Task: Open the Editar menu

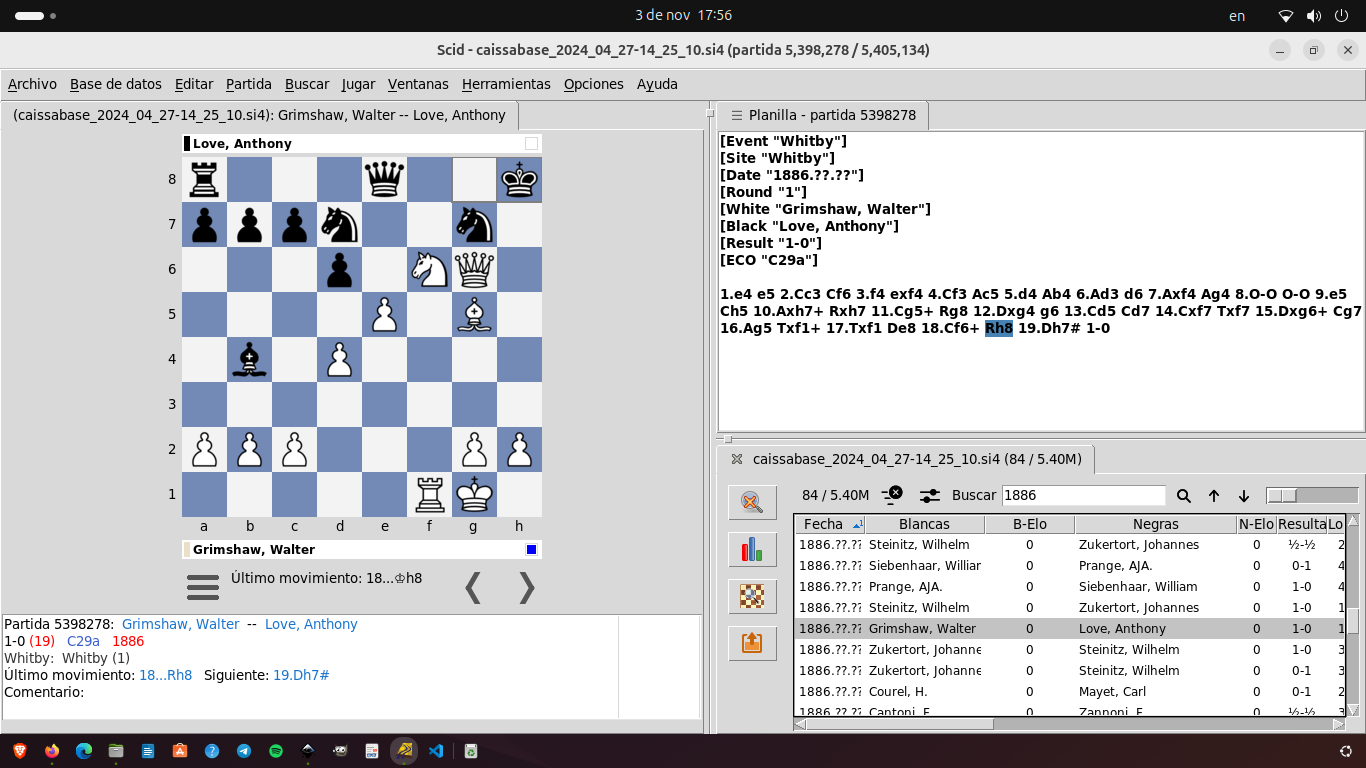Action: (x=194, y=84)
